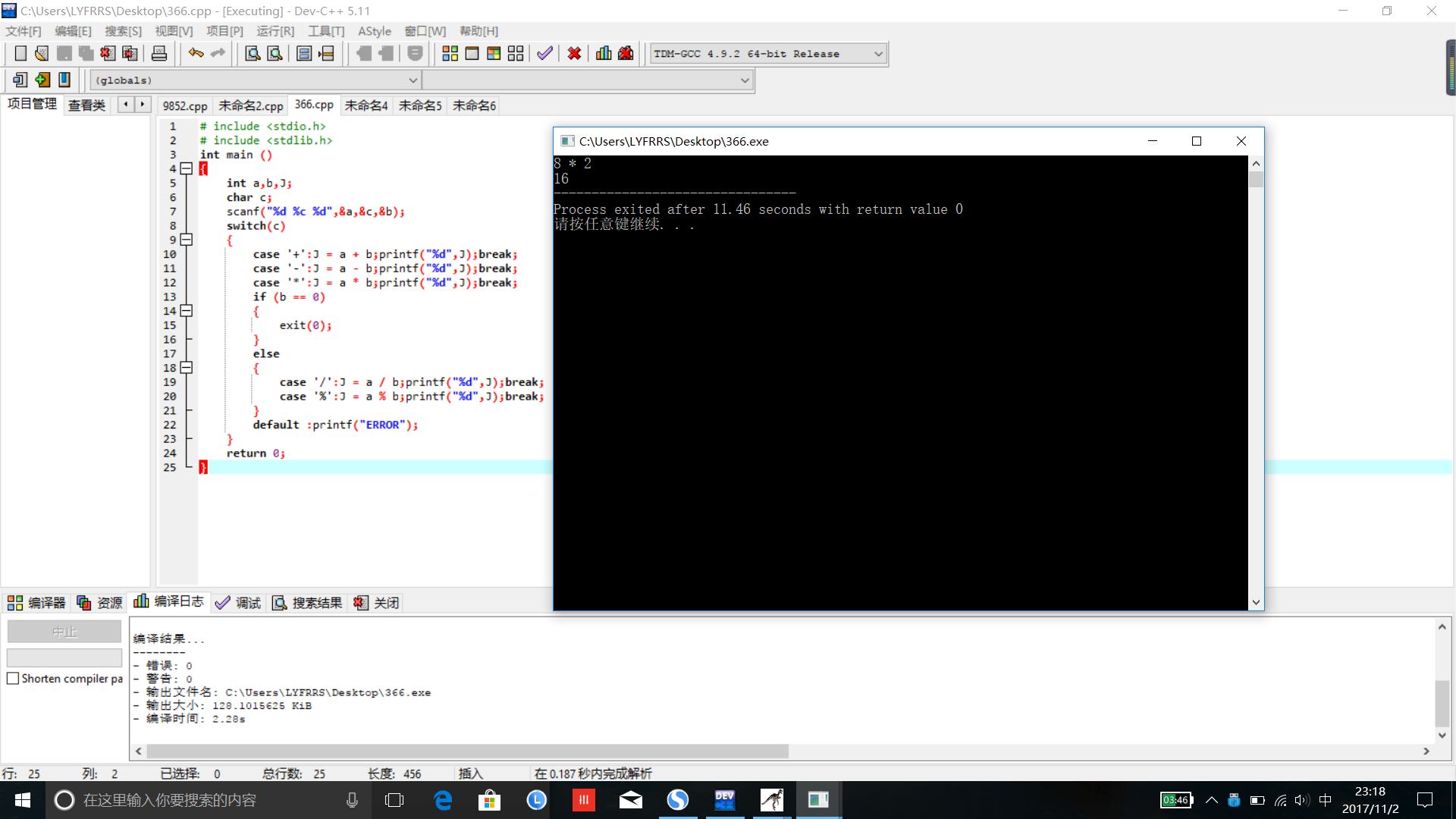Collapse the main function fold at line 4
1456x819 pixels.
click(x=187, y=169)
